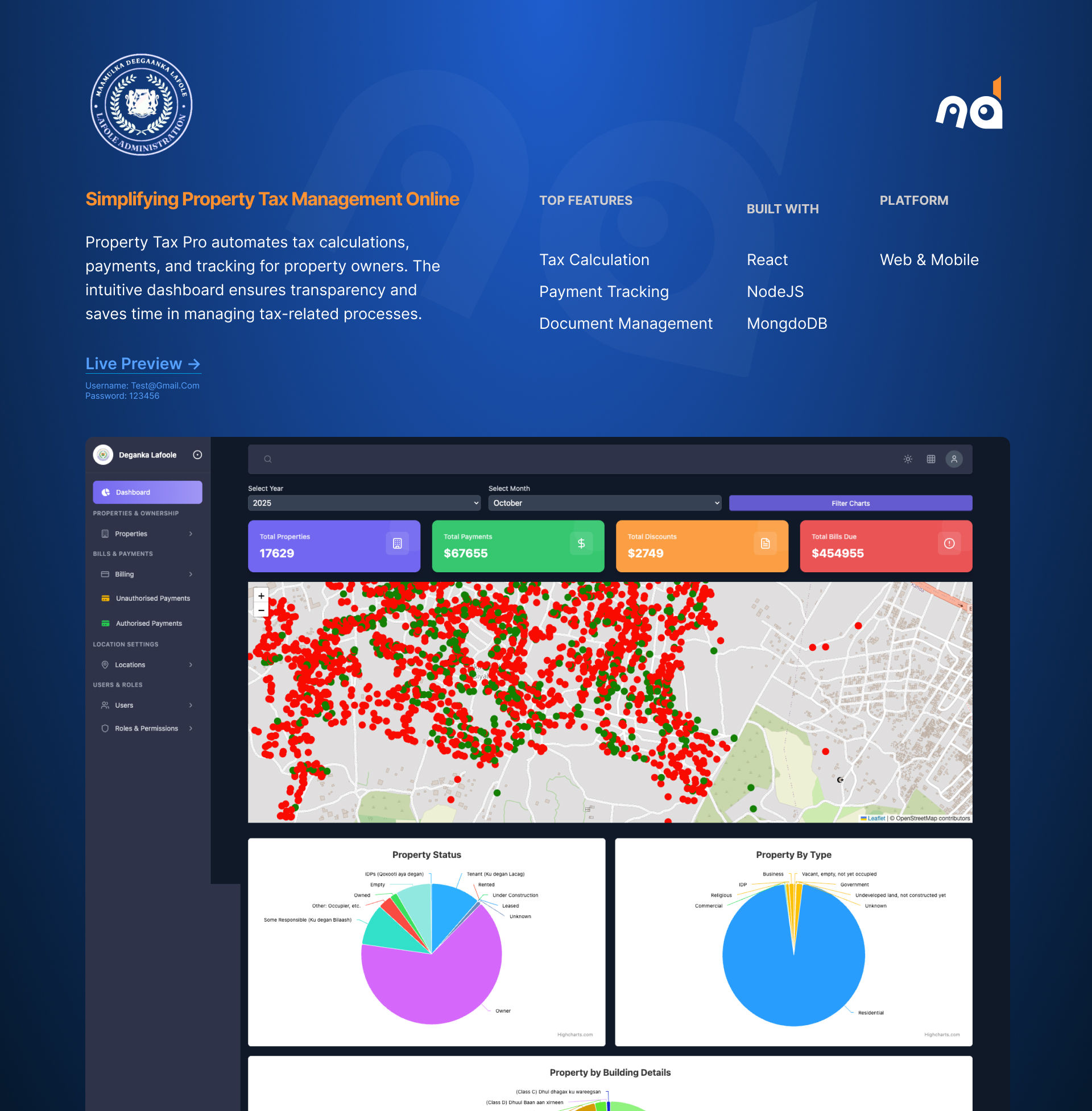Image resolution: width=1092 pixels, height=1111 pixels.
Task: Open the Dashboard menu item
Action: (147, 492)
